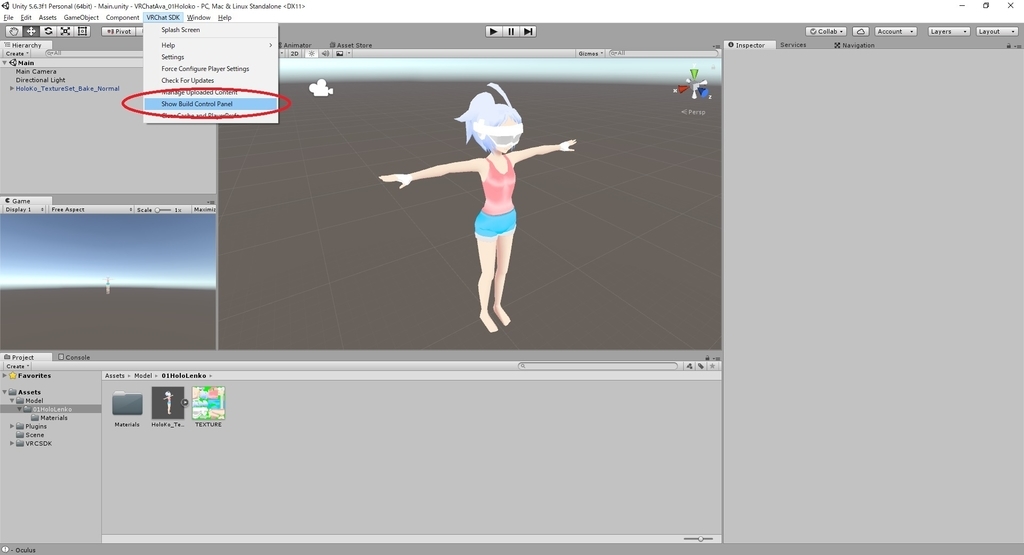The width and height of the screenshot is (1024, 555).
Task: Open the Assets menu
Action: pos(48,18)
